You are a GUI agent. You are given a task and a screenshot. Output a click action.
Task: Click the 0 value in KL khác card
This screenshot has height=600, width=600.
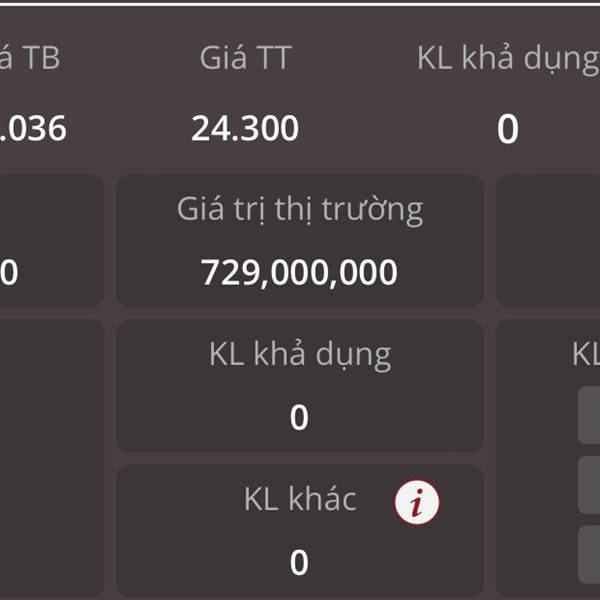(299, 562)
